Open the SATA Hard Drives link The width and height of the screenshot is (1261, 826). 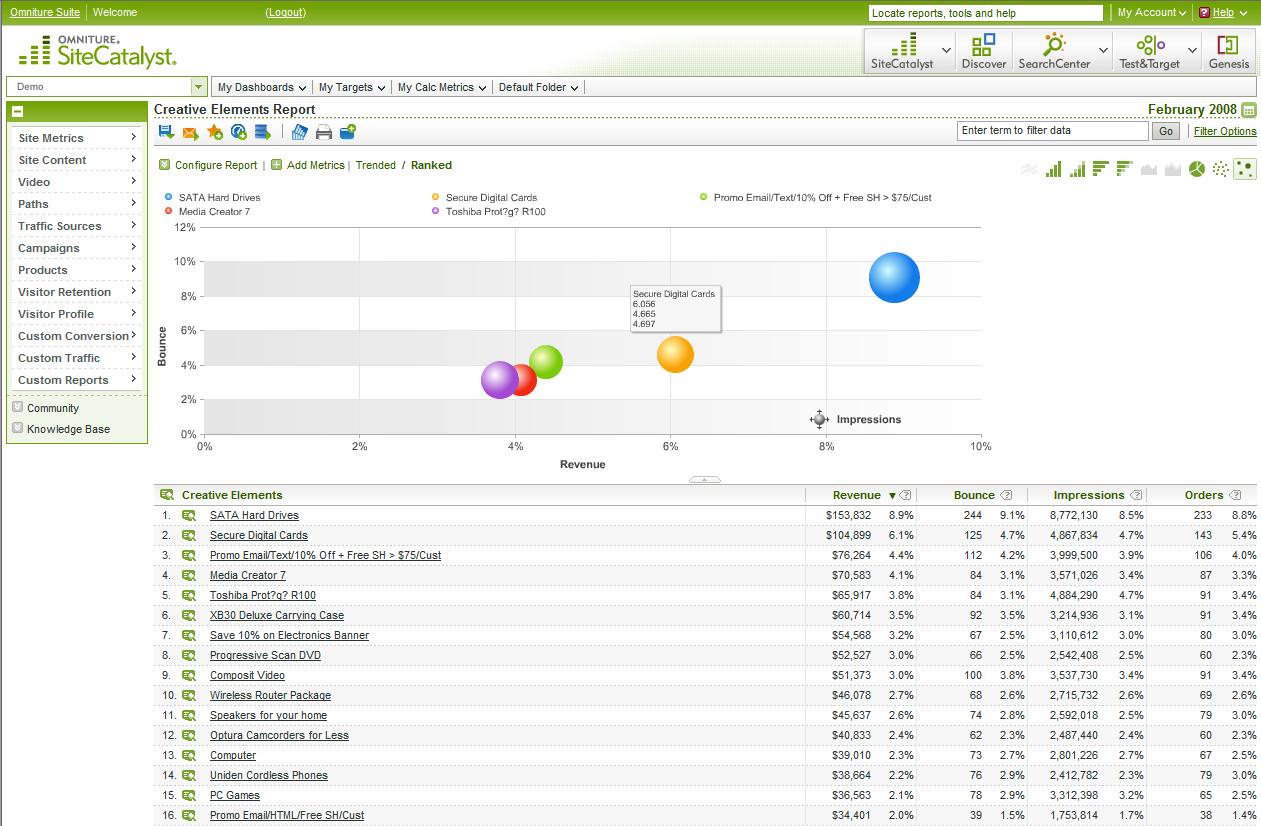[x=254, y=515]
